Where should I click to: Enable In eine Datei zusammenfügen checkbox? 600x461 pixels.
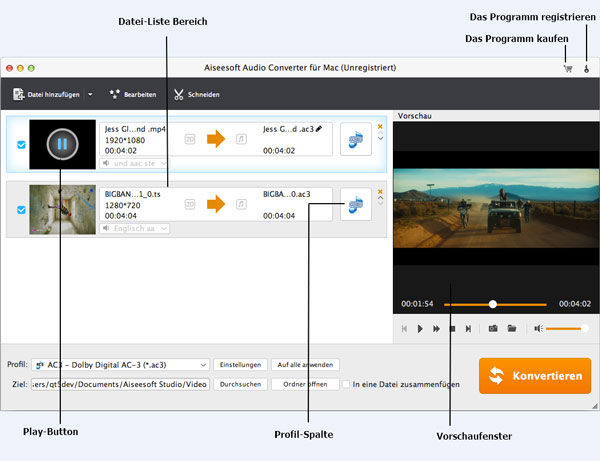[346, 384]
